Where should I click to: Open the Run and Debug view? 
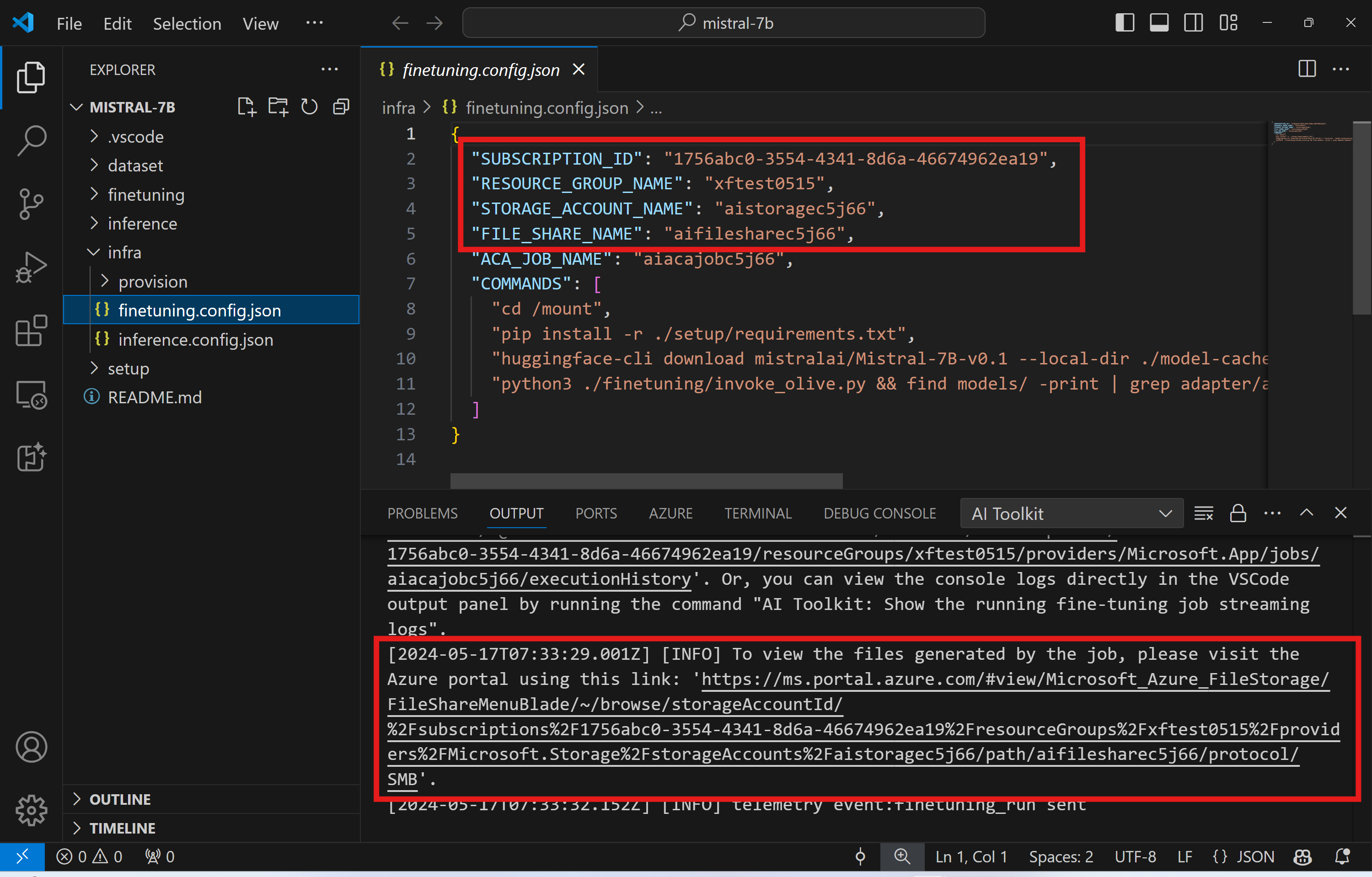[x=31, y=267]
